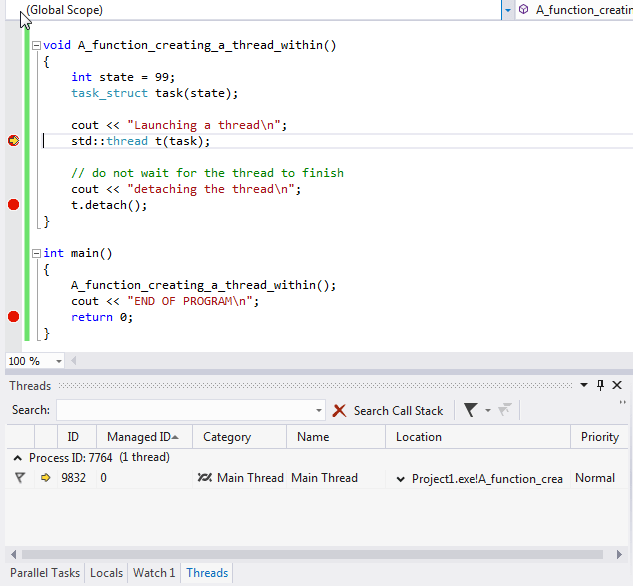
Task: Collapse the Process ID: 7764 group
Action: coord(17,458)
